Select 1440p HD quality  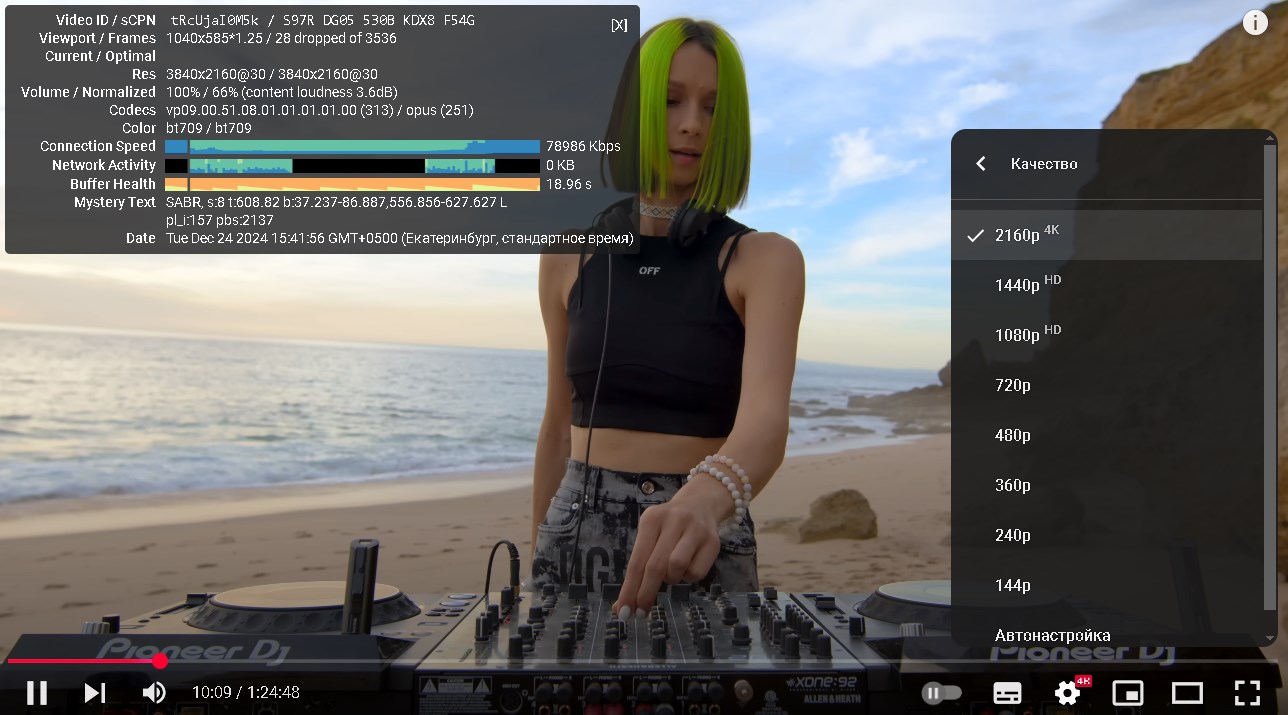point(1106,285)
